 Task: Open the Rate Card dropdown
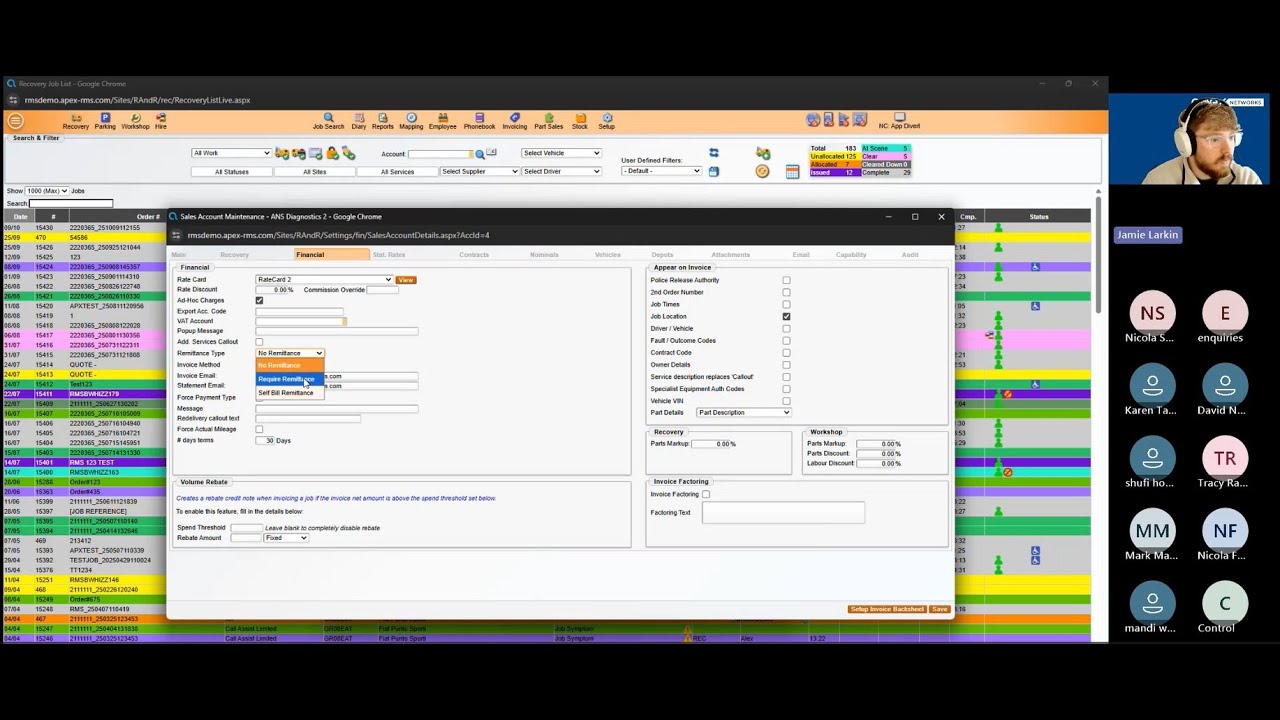click(x=324, y=280)
